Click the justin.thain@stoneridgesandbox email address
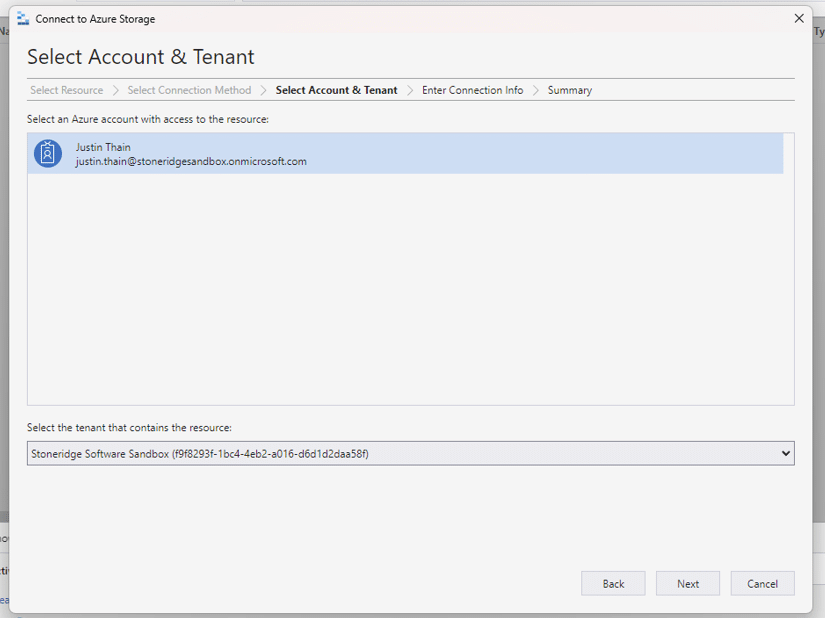This screenshot has height=618, width=825. [191, 161]
